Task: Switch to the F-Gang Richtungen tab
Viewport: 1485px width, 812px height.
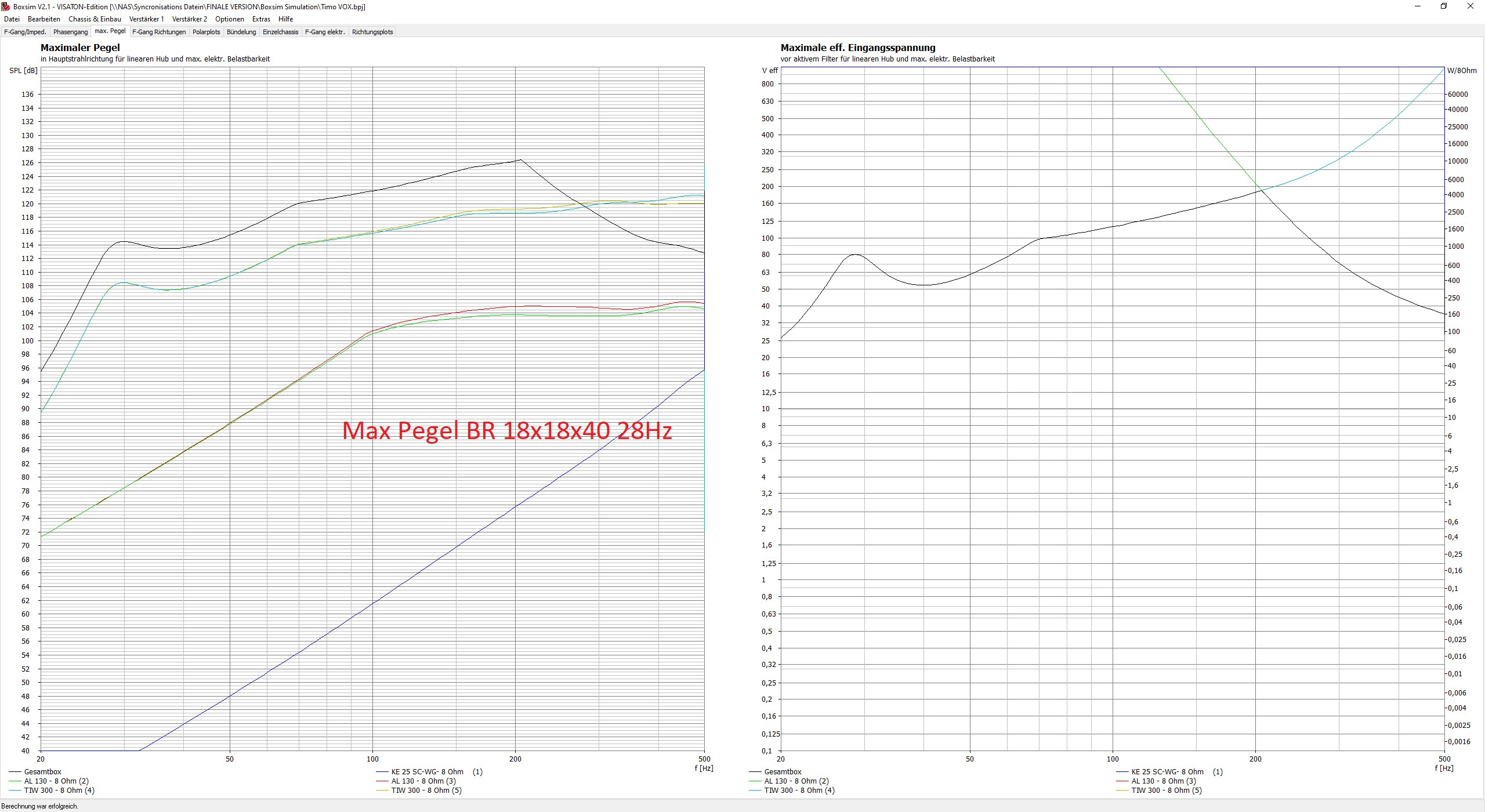Action: click(159, 32)
